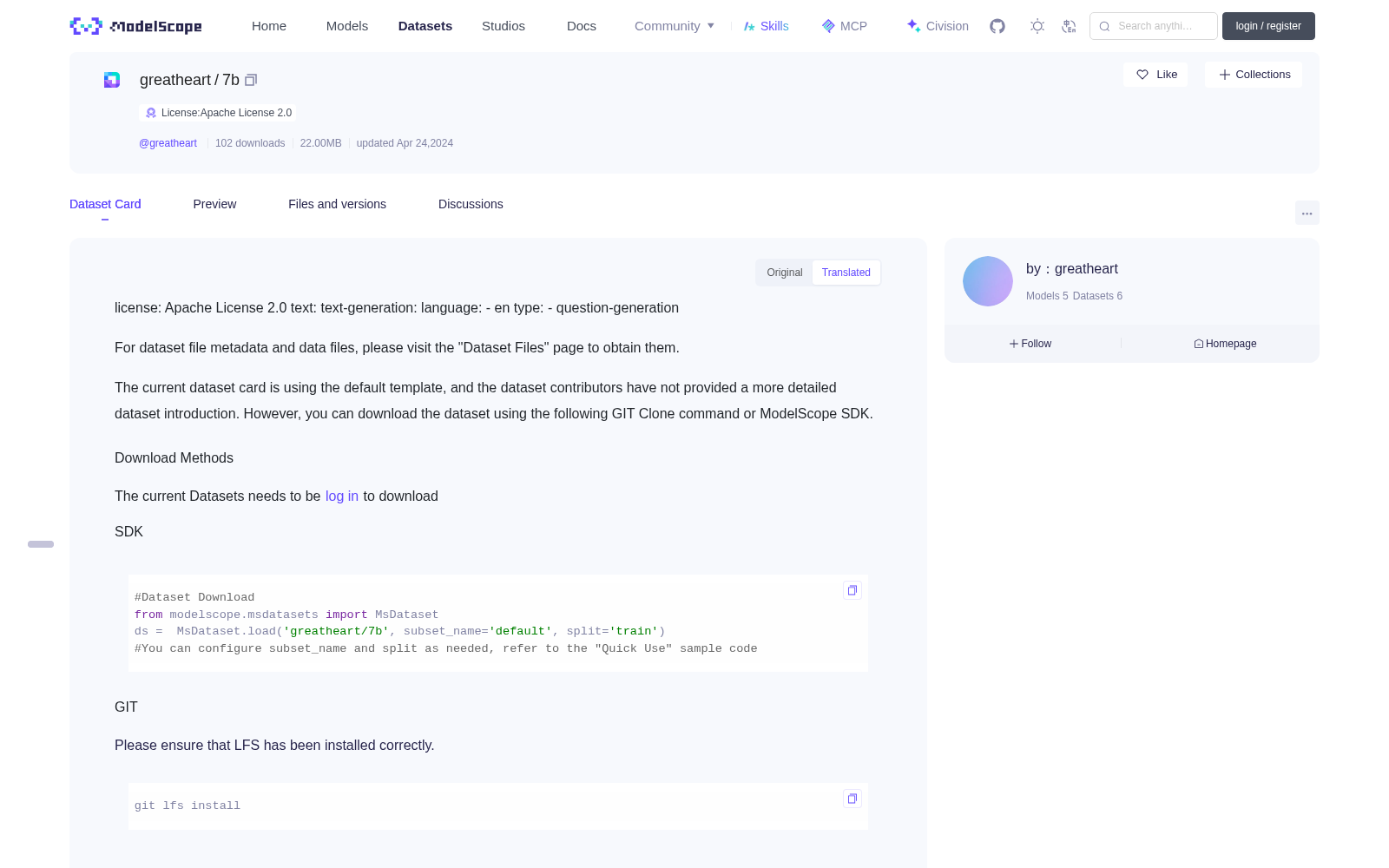Switch card to Original text
Screen dimensions: 1389x868
click(785, 273)
